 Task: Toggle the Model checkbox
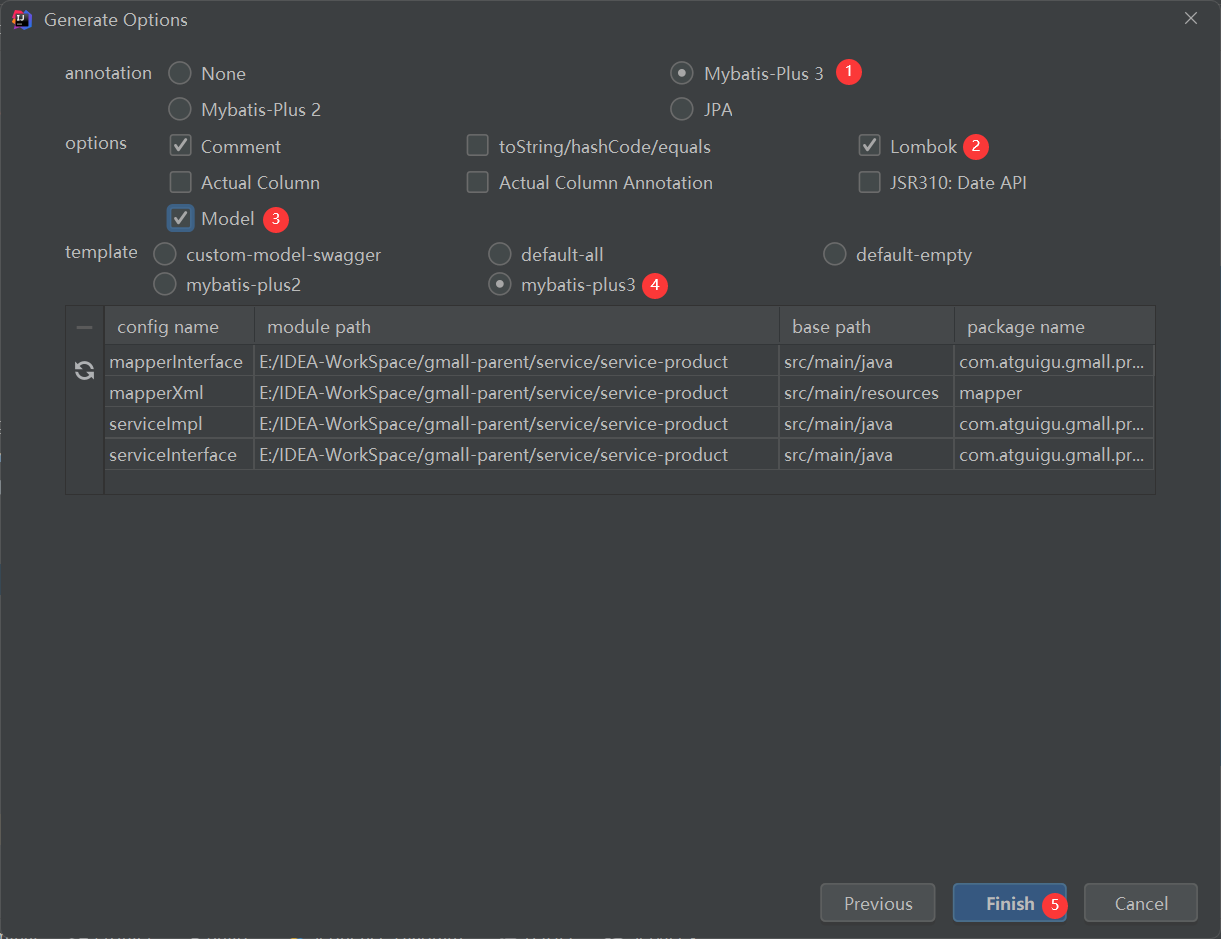[180, 218]
